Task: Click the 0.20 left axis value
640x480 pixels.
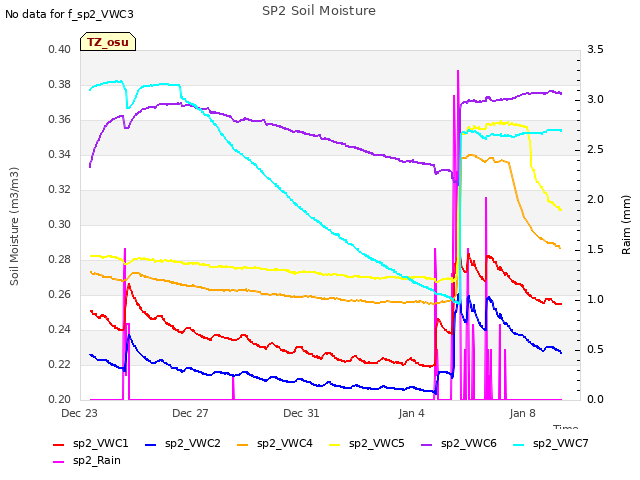Action: tap(60, 399)
